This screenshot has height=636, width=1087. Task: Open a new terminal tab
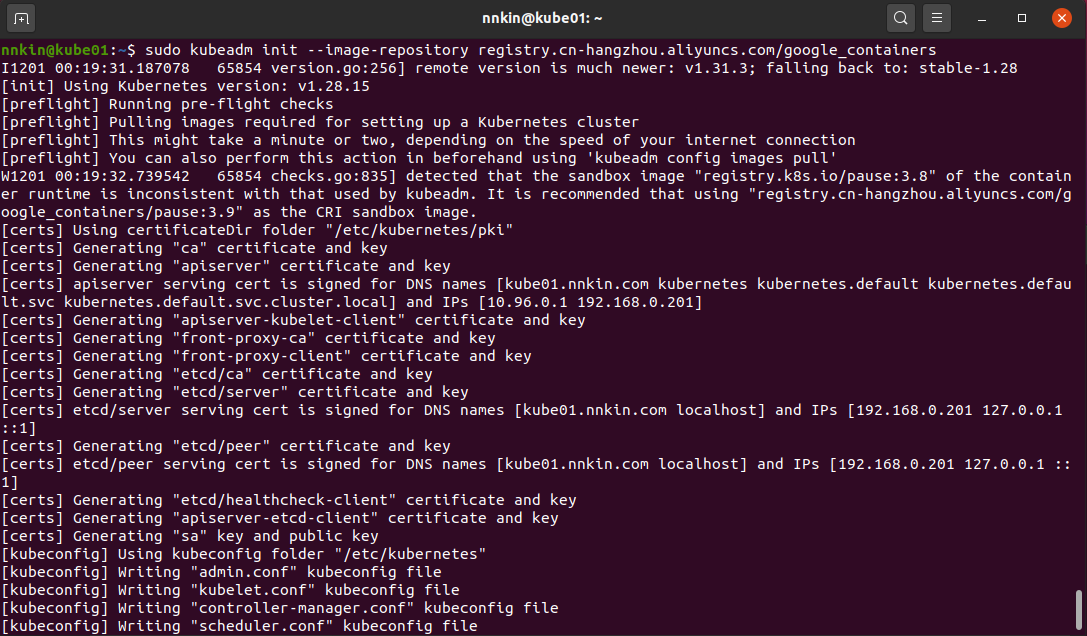[x=22, y=18]
